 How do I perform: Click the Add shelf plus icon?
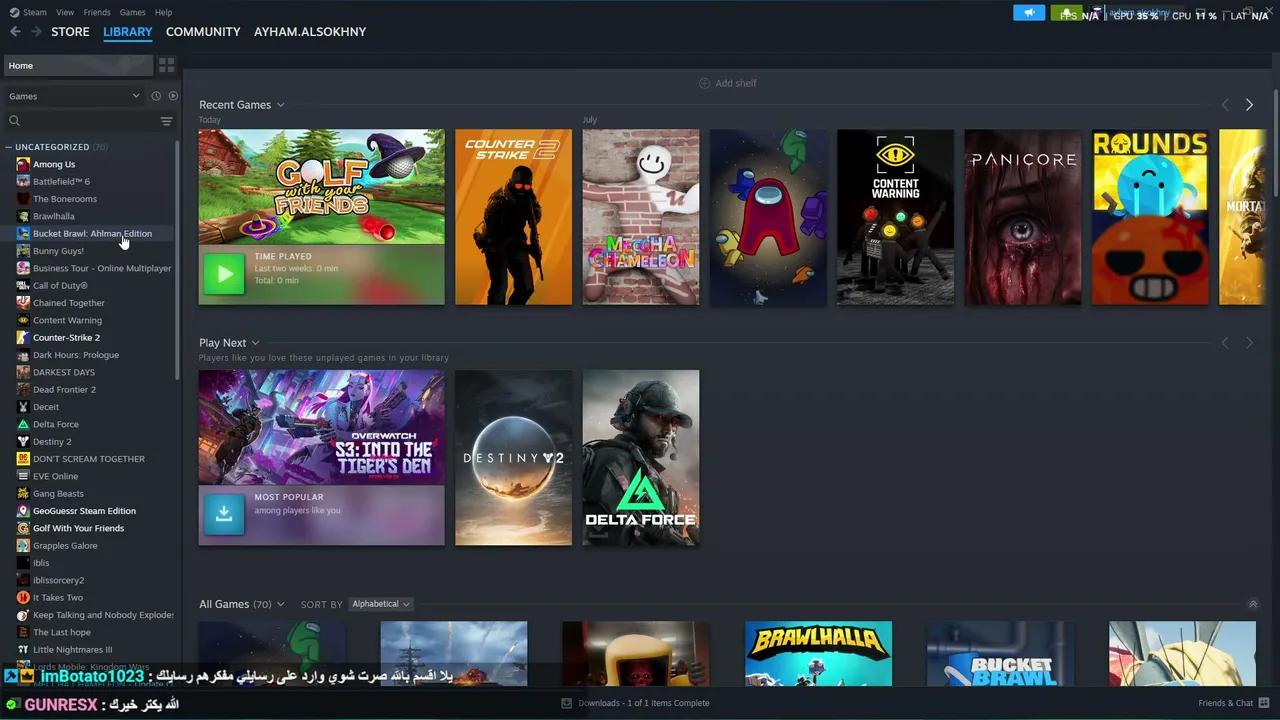pos(704,83)
